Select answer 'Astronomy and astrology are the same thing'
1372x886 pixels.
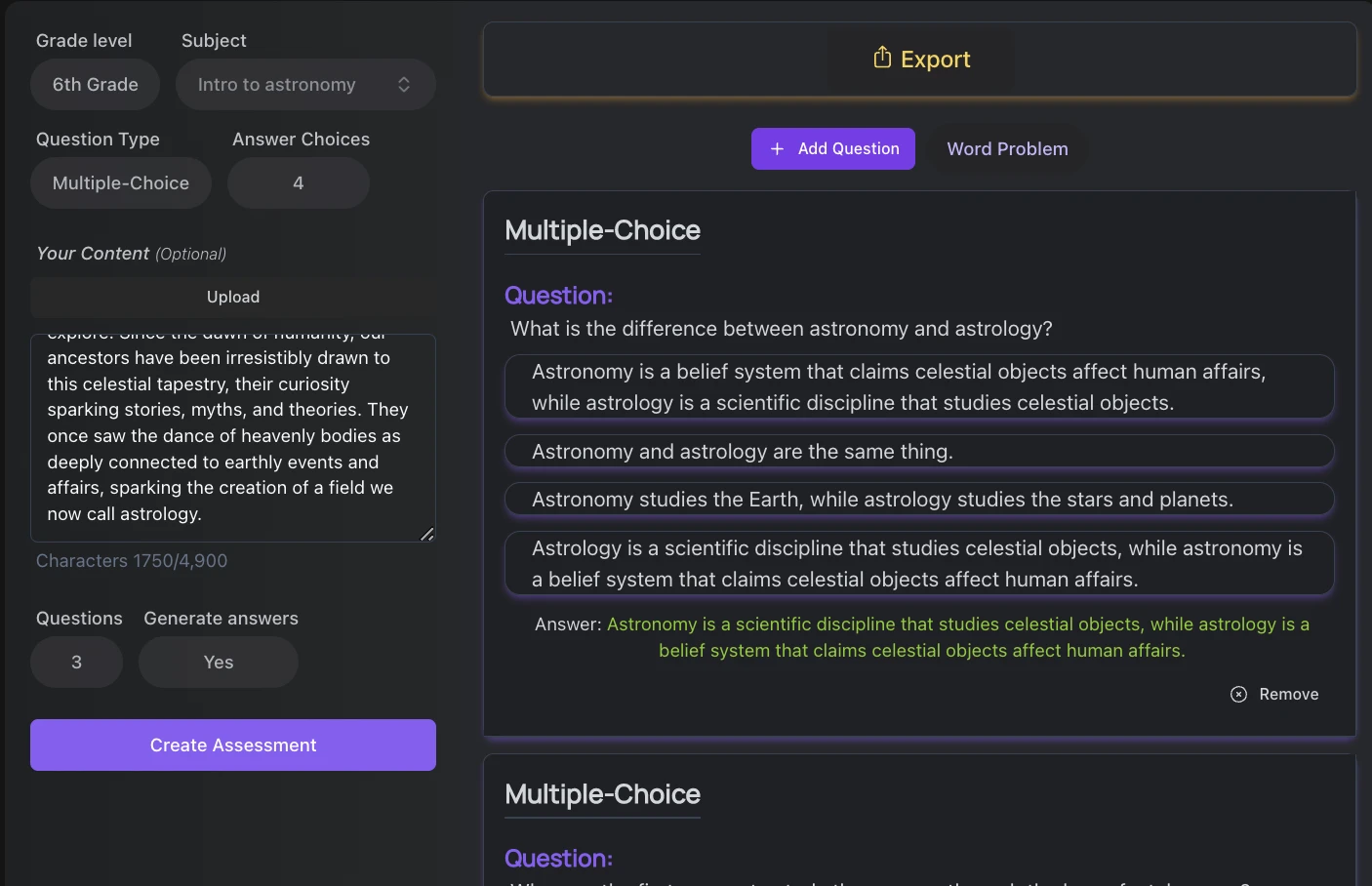[x=919, y=452]
